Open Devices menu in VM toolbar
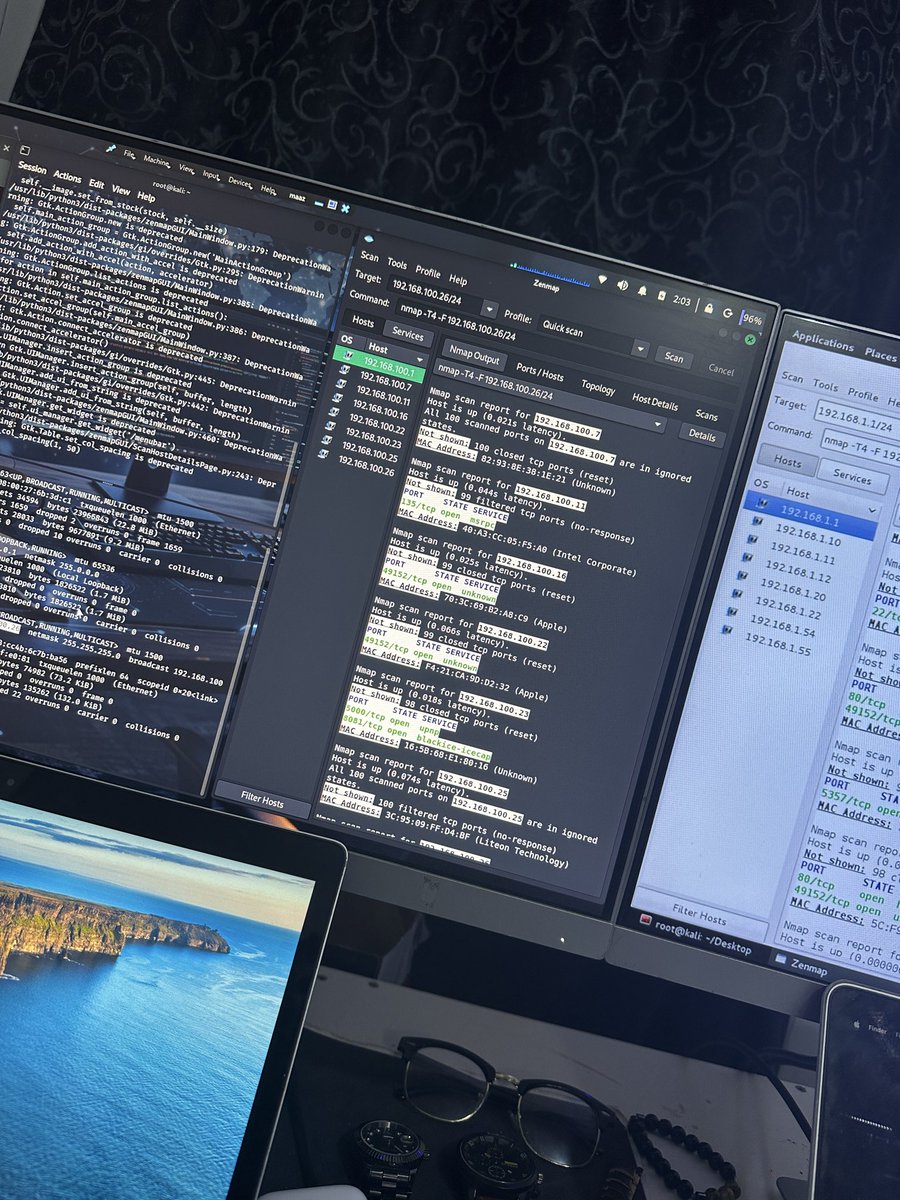 tap(239, 181)
